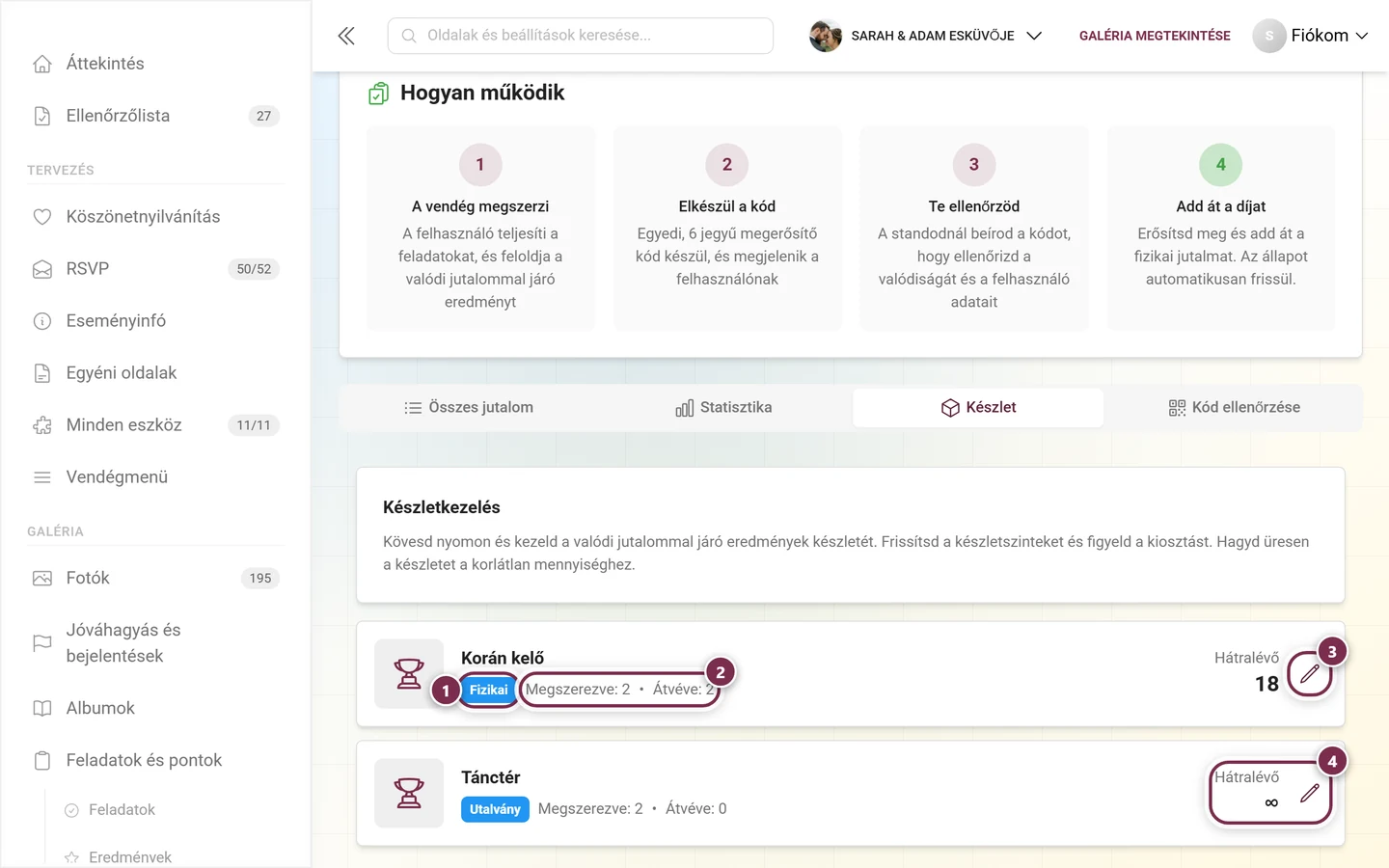
Task: Click the Jóváhagyás és bejelentések flag icon
Action: pyautogui.click(x=42, y=643)
